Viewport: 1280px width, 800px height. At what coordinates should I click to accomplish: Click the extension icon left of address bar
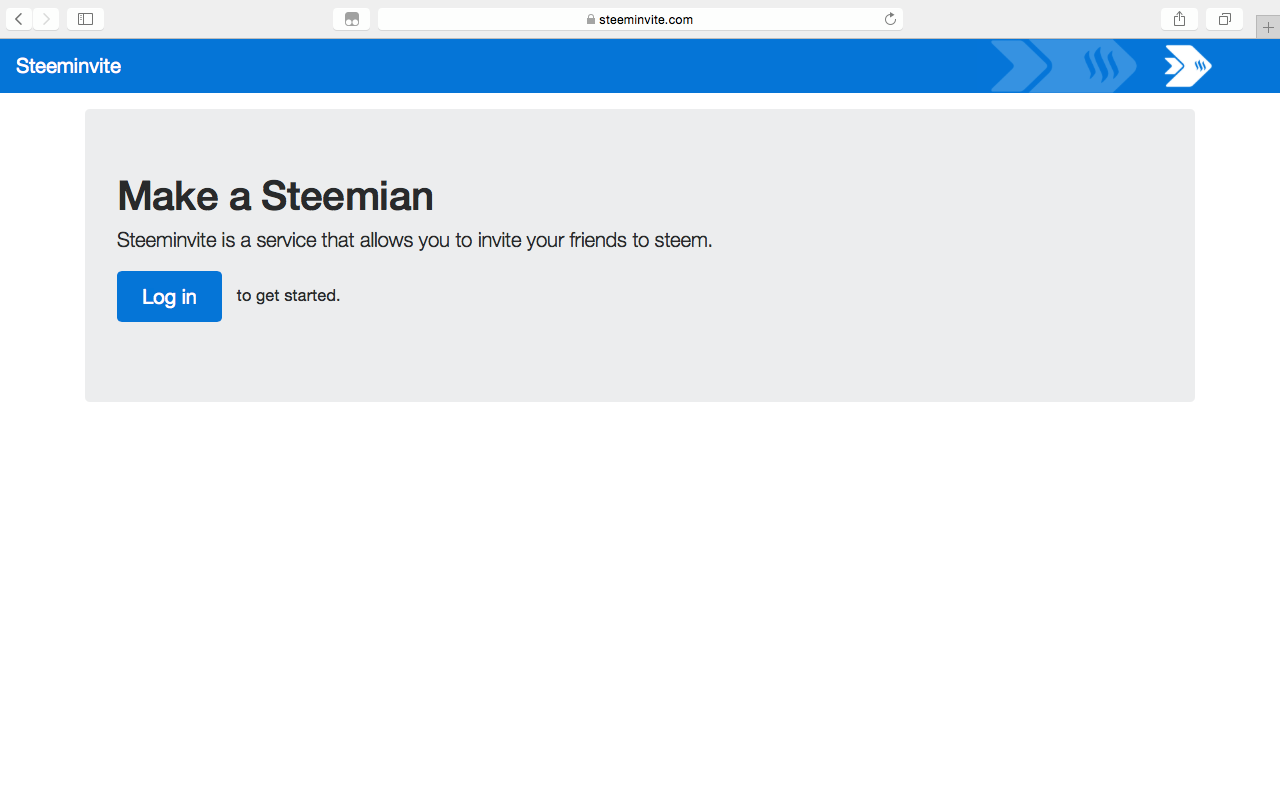pyautogui.click(x=351, y=19)
